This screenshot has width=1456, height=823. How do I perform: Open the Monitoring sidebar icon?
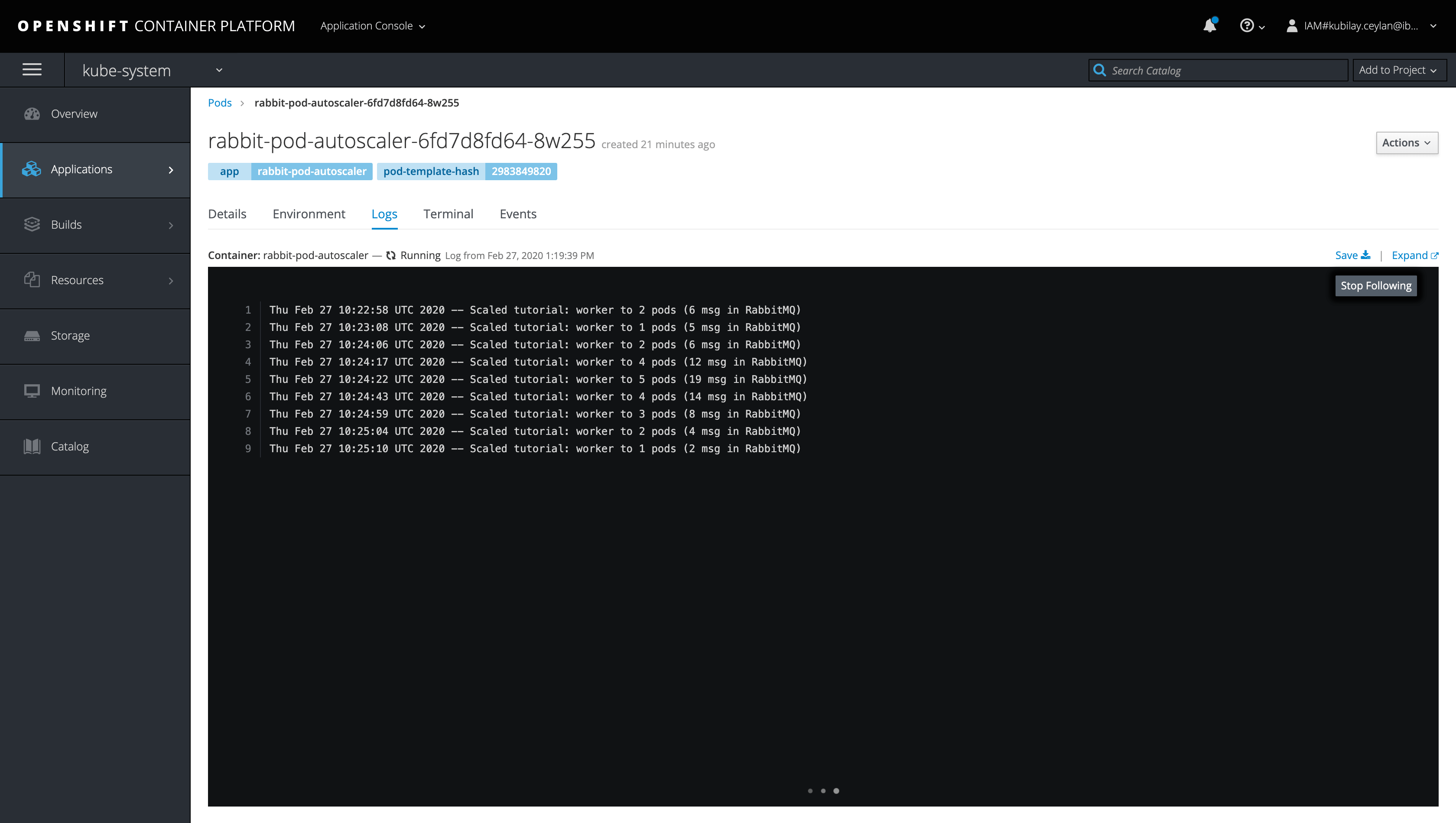tap(32, 391)
